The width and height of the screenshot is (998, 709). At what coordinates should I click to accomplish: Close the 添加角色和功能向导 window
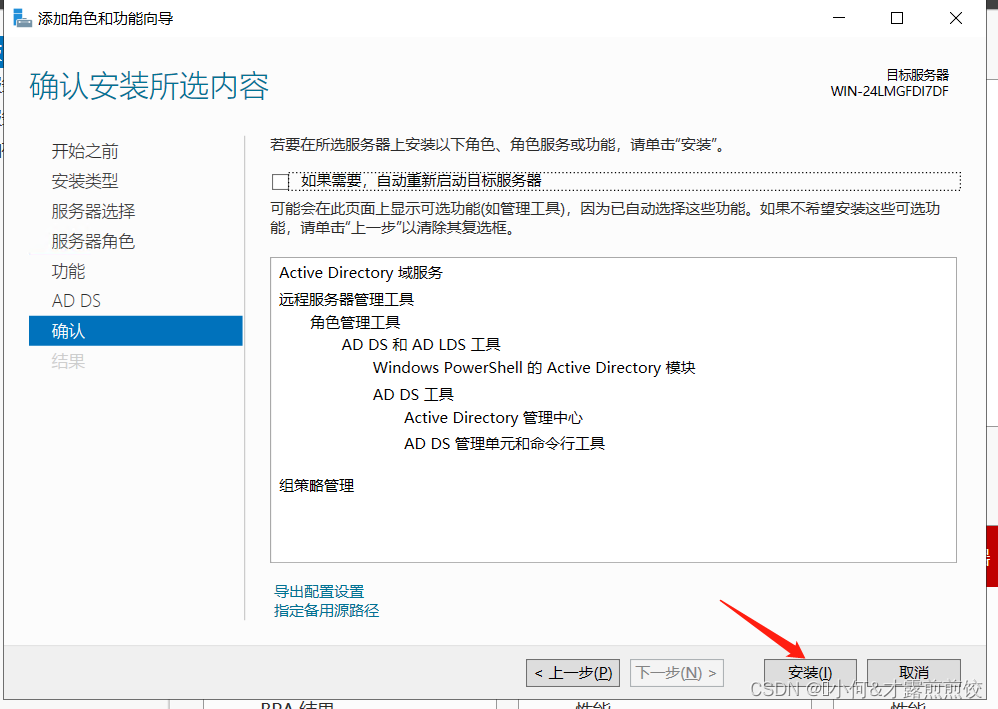pyautogui.click(x=956, y=18)
